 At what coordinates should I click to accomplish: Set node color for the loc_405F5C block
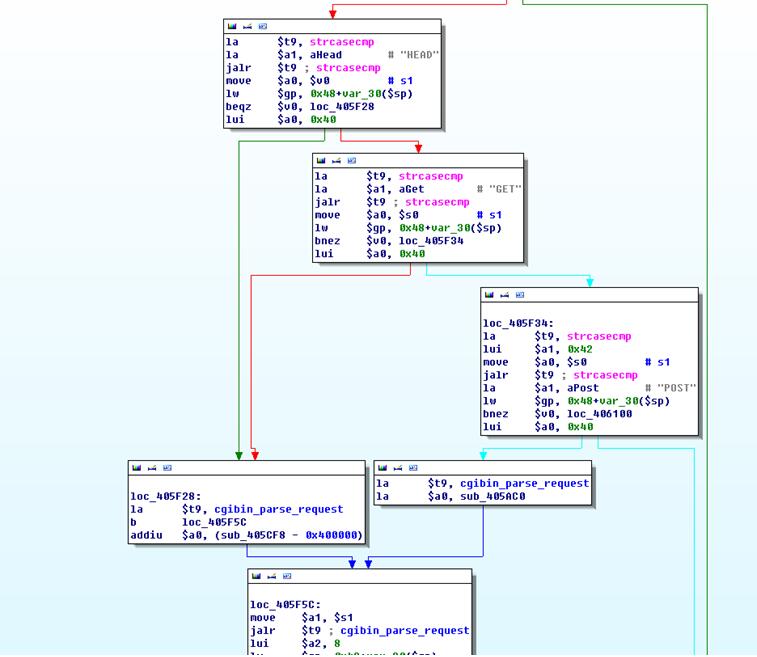[256, 576]
